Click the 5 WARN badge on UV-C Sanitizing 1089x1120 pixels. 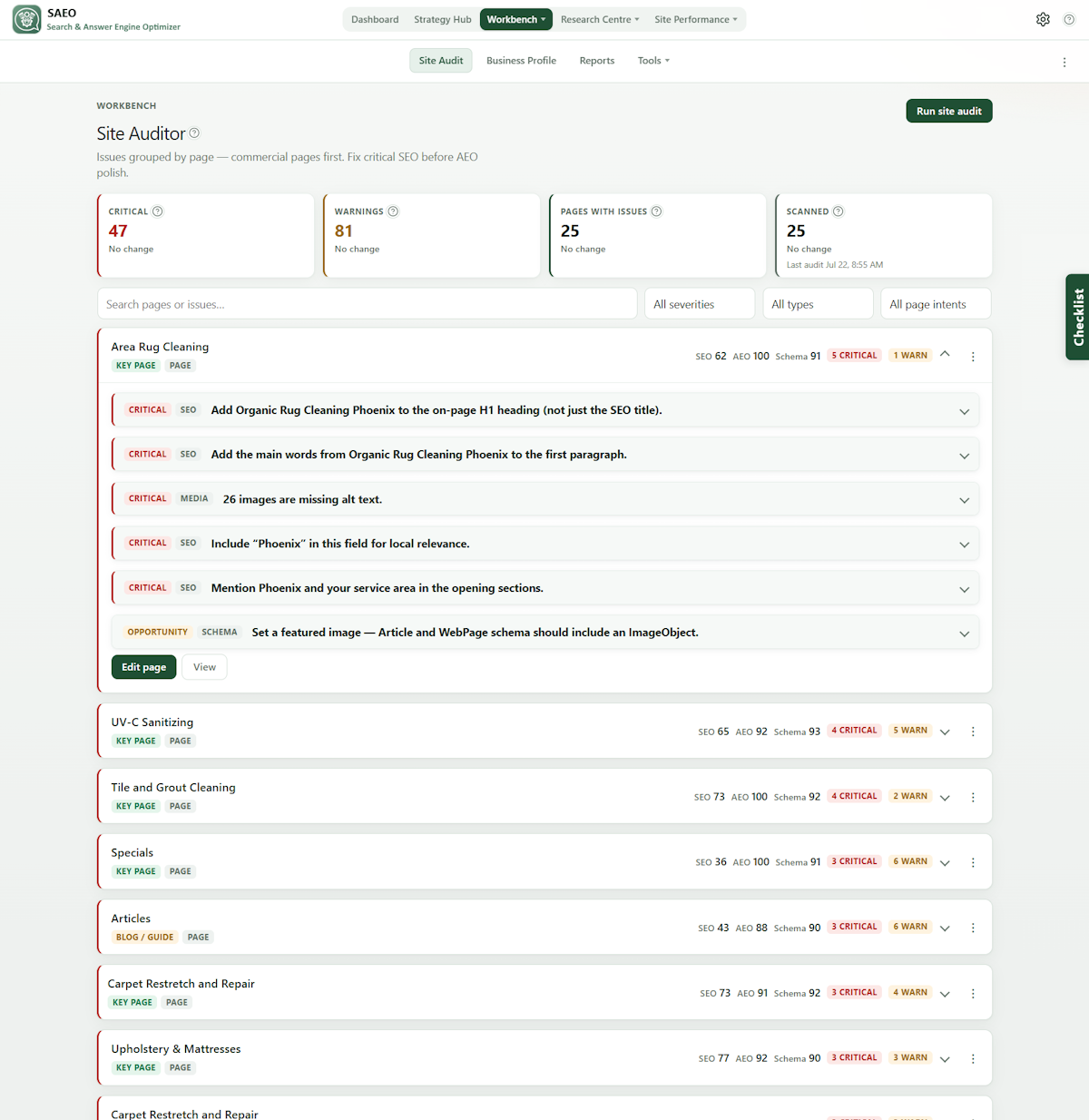click(x=910, y=731)
